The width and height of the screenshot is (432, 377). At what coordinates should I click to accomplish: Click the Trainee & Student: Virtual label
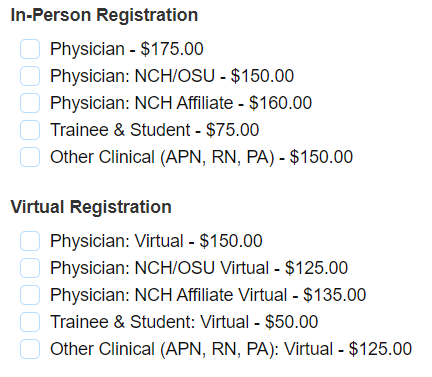click(x=184, y=322)
